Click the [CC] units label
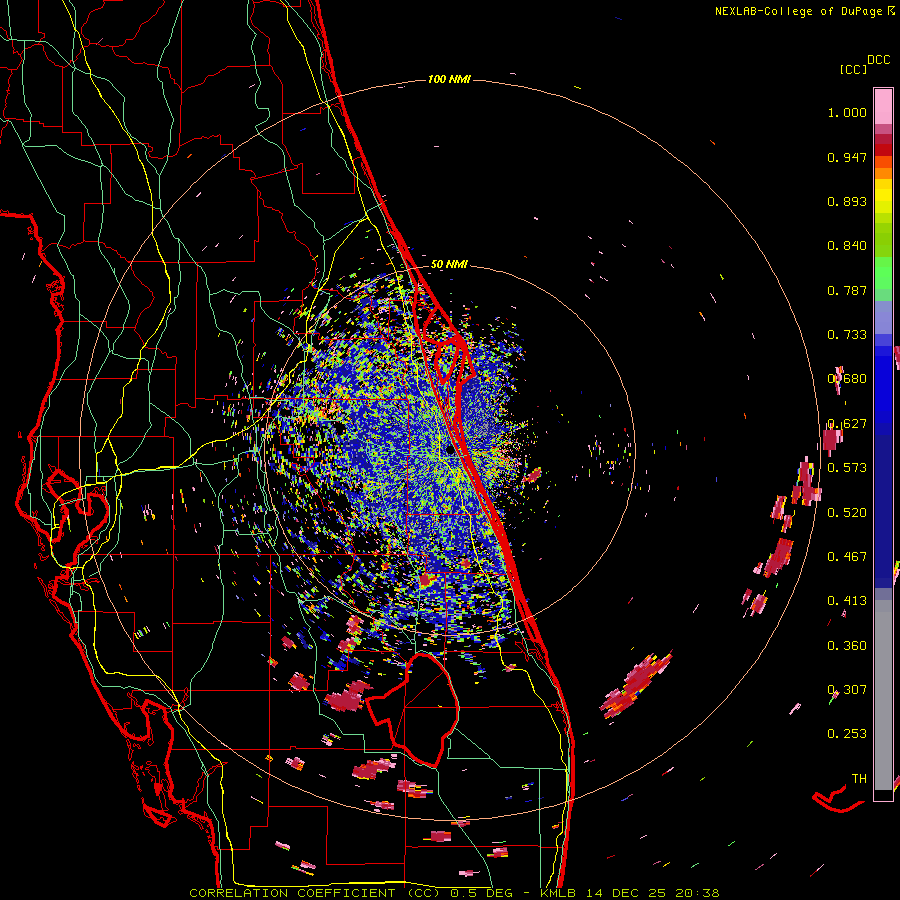900x900 pixels. click(853, 69)
